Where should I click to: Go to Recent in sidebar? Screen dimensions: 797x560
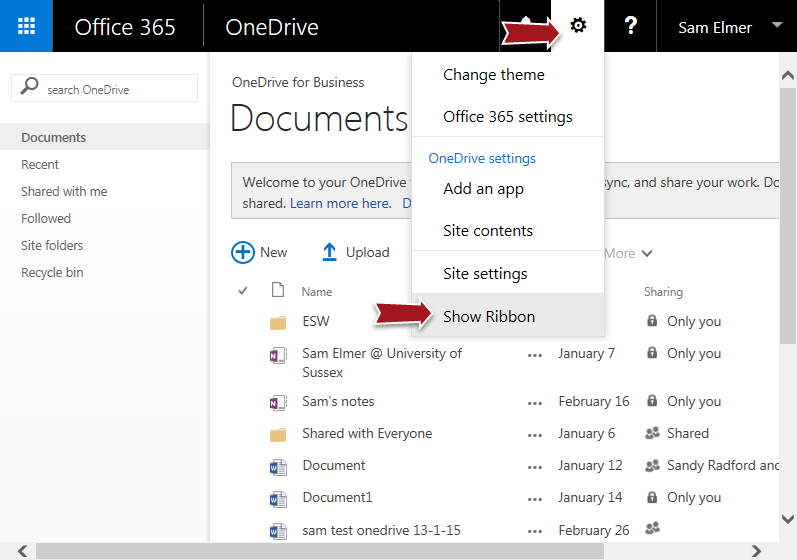pyautogui.click(x=40, y=165)
